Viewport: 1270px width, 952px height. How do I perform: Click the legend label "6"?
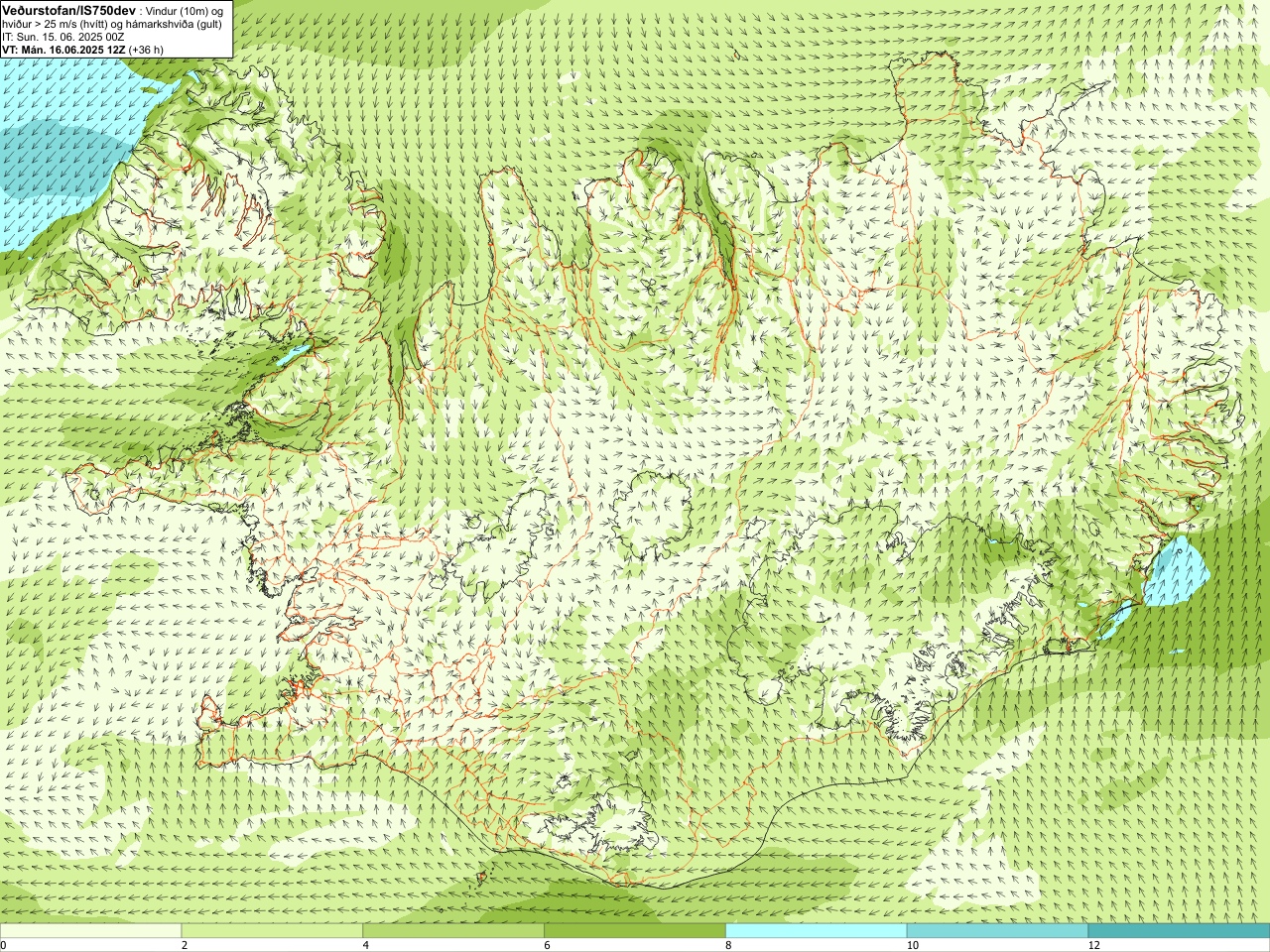(548, 945)
